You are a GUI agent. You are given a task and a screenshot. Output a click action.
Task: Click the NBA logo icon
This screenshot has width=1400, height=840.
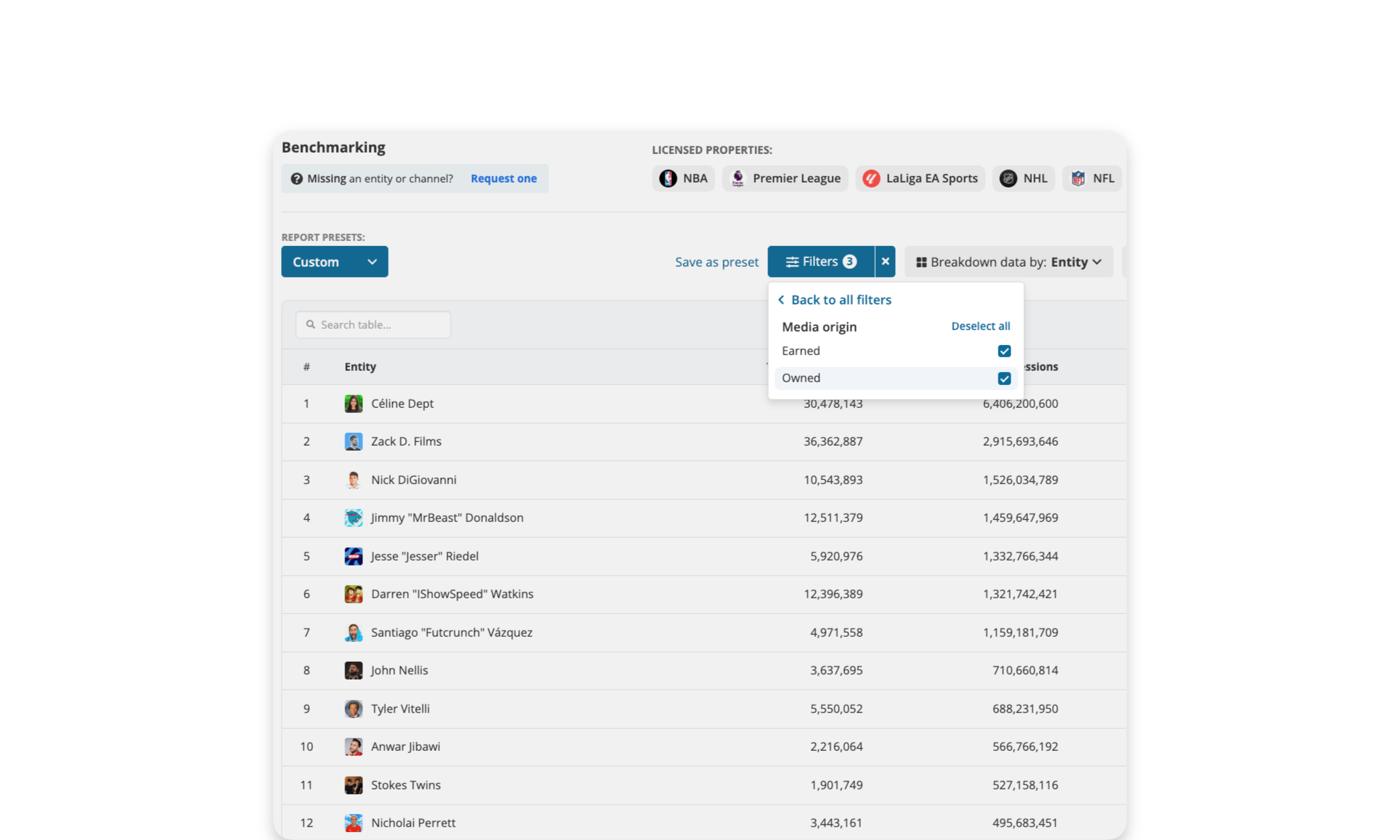pyautogui.click(x=668, y=178)
